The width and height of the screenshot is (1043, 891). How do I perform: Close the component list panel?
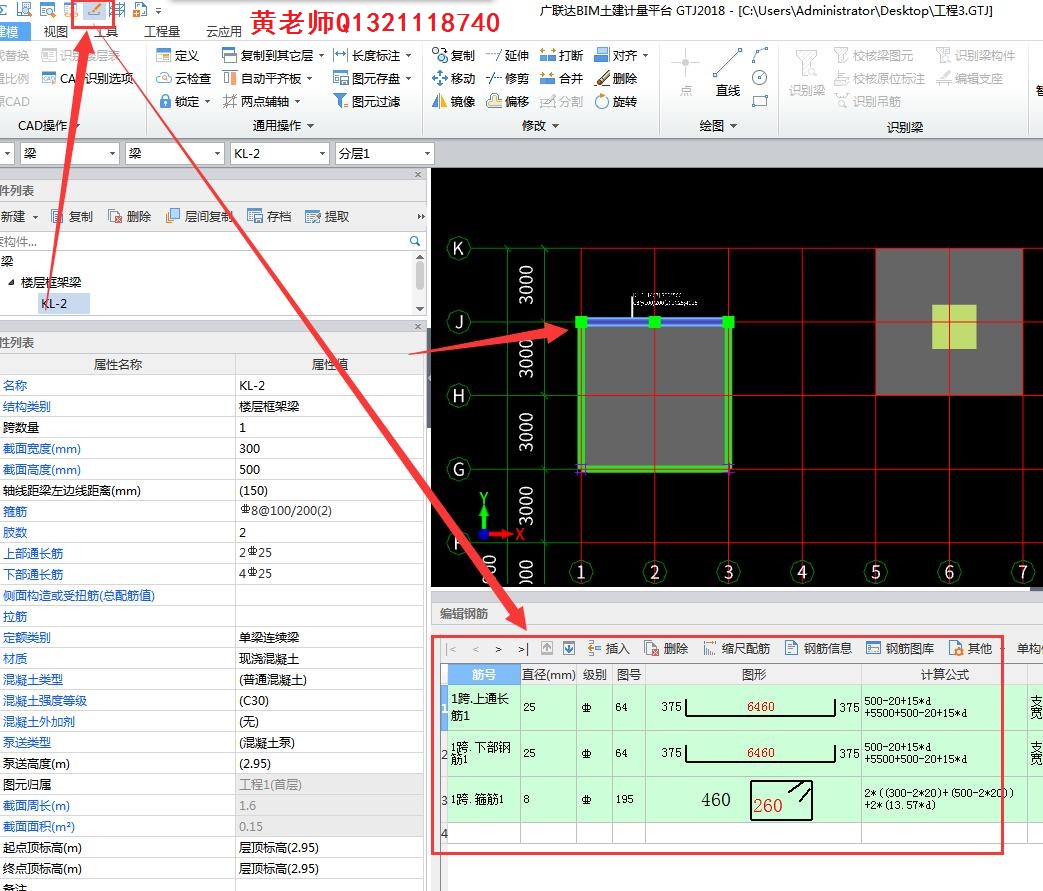[x=418, y=174]
